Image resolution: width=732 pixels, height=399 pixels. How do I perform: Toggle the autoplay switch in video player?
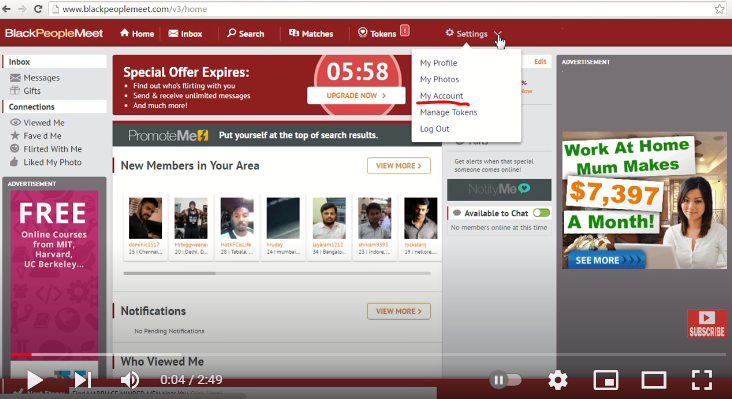(506, 380)
